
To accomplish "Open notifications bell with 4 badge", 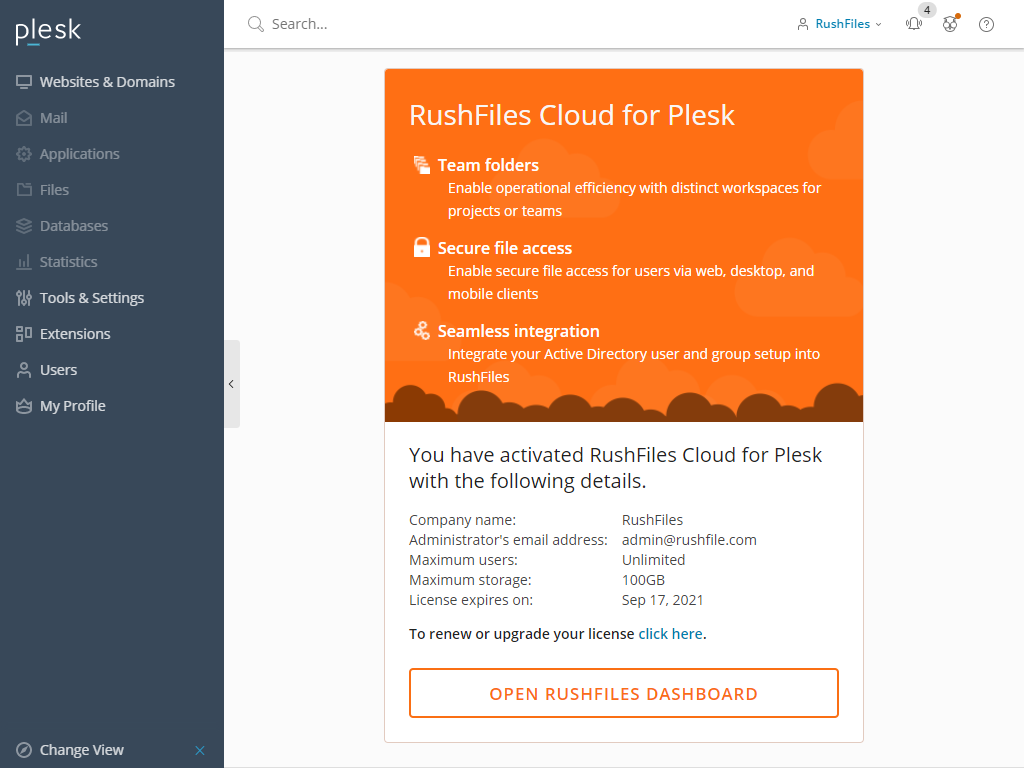I will click(914, 23).
